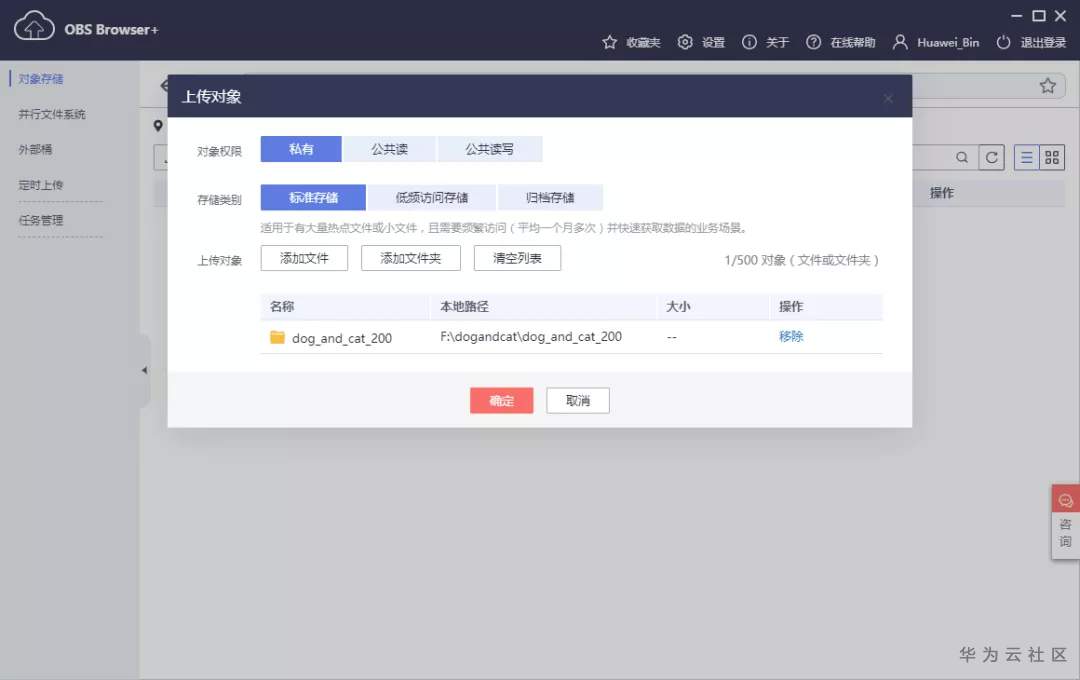Click the 关于 info icon
The image size is (1080, 680).
(x=749, y=42)
